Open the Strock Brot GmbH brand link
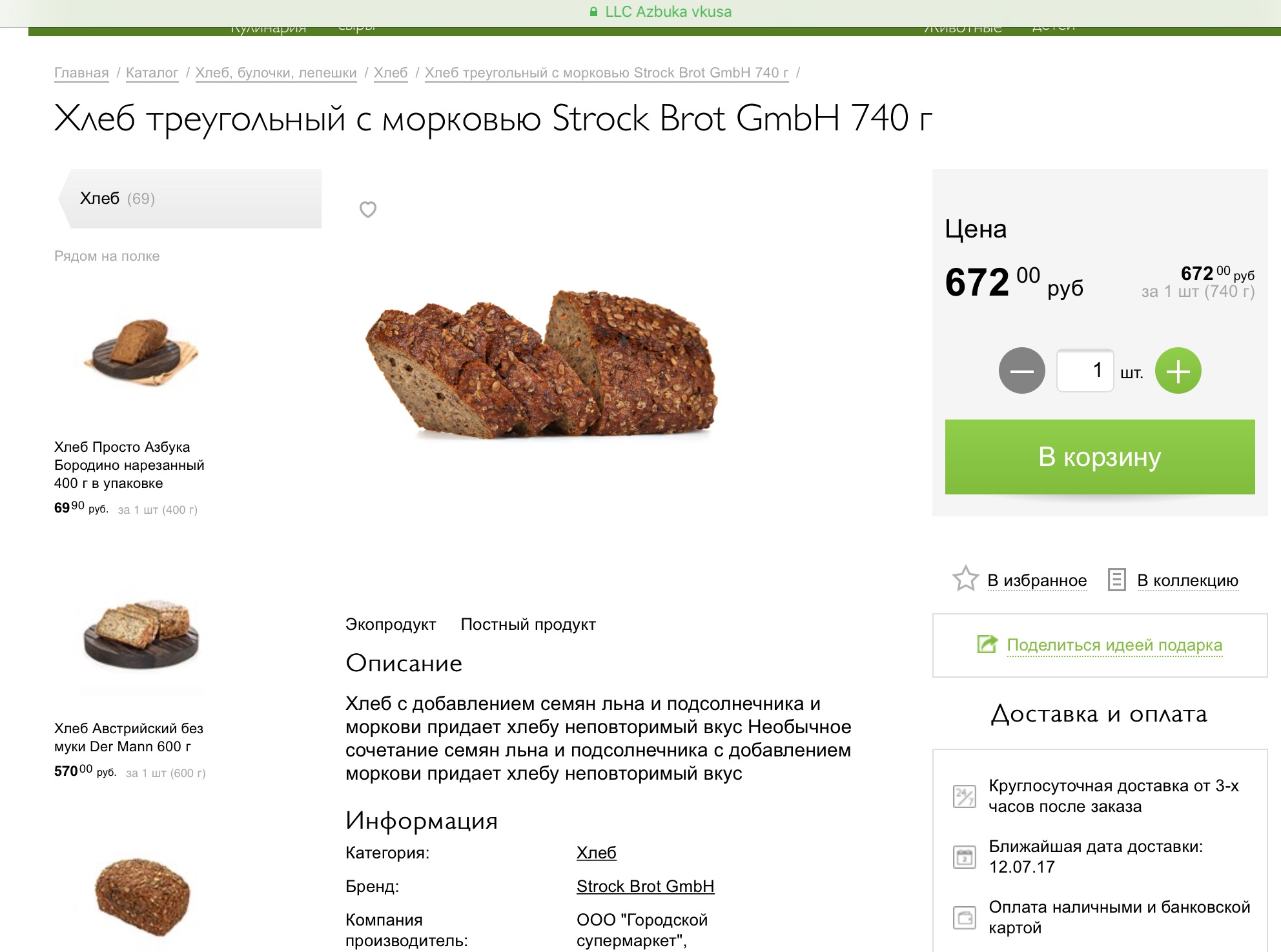 click(x=645, y=886)
